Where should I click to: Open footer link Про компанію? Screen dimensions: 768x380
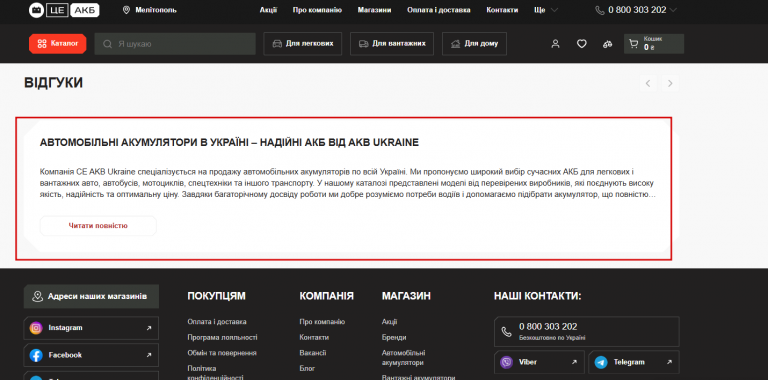(x=322, y=322)
